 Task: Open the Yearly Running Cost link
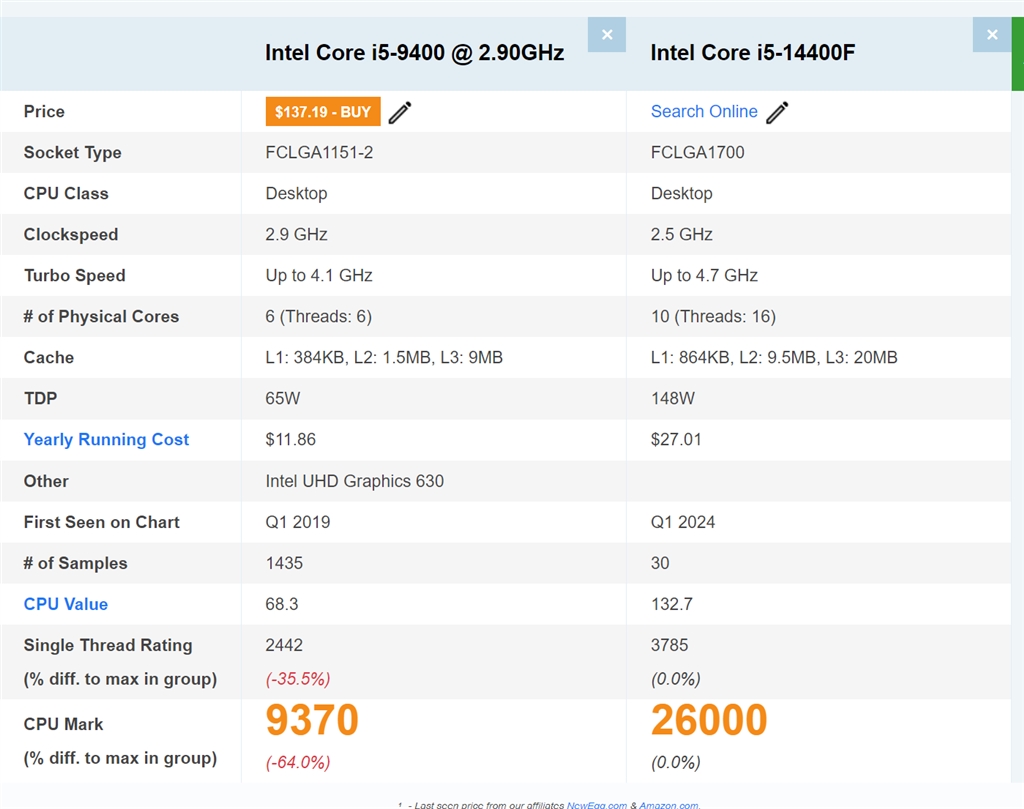pos(106,440)
